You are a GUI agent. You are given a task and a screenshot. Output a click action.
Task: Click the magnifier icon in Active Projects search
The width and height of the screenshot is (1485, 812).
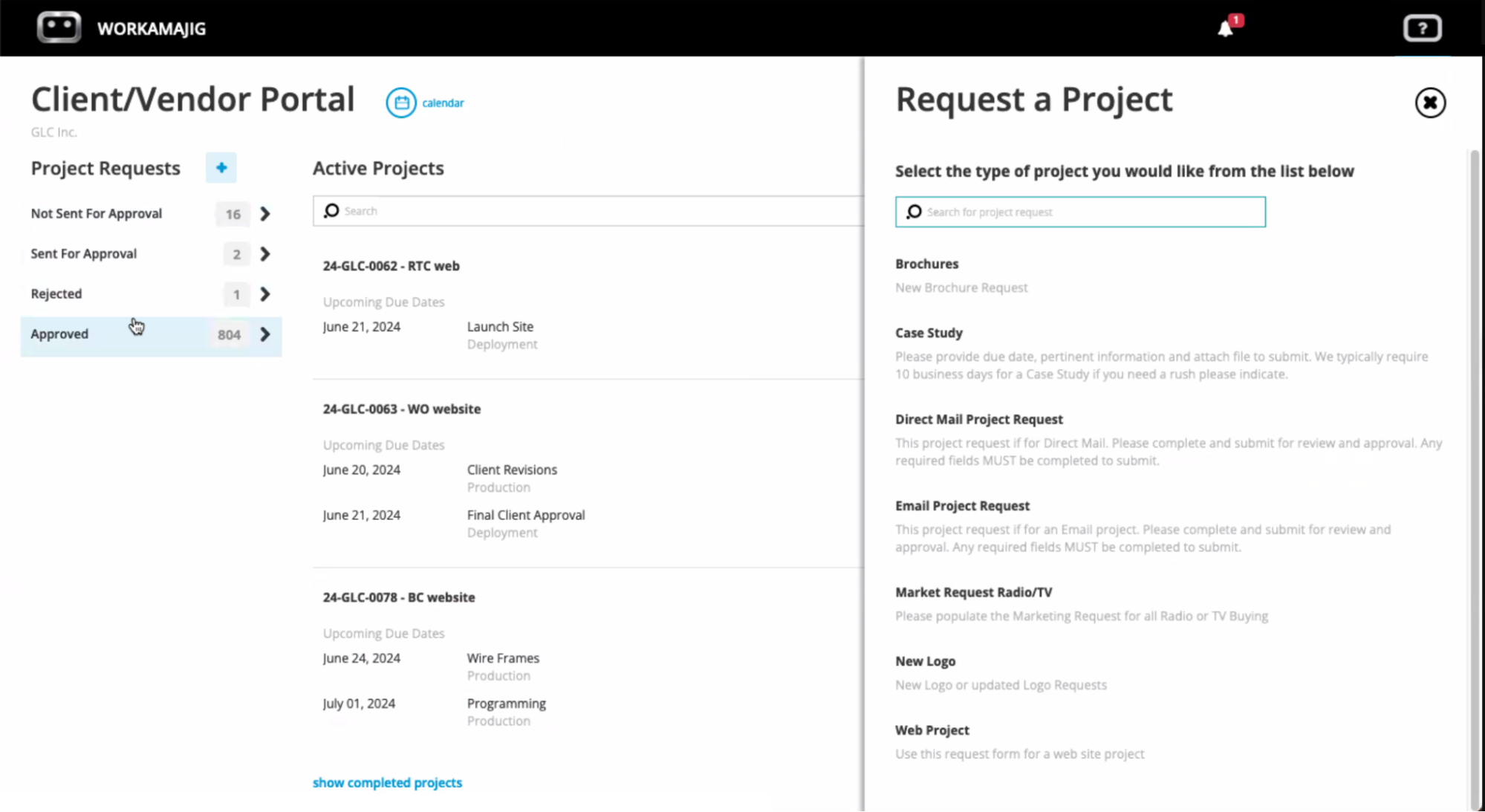[331, 211]
